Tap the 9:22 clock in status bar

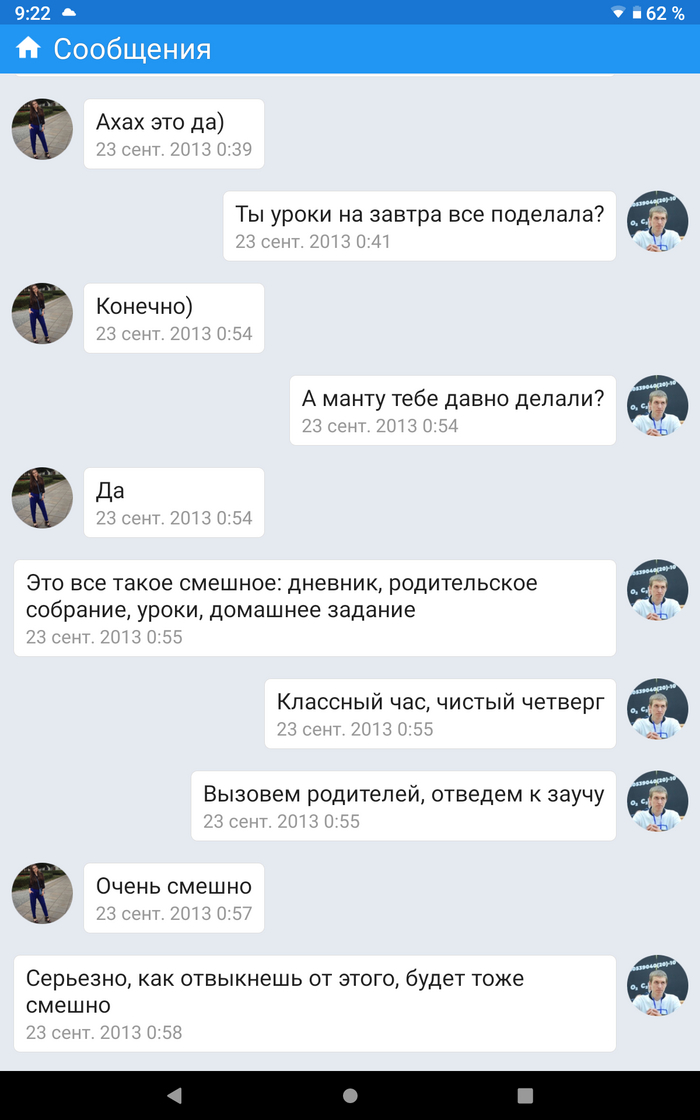point(33,13)
